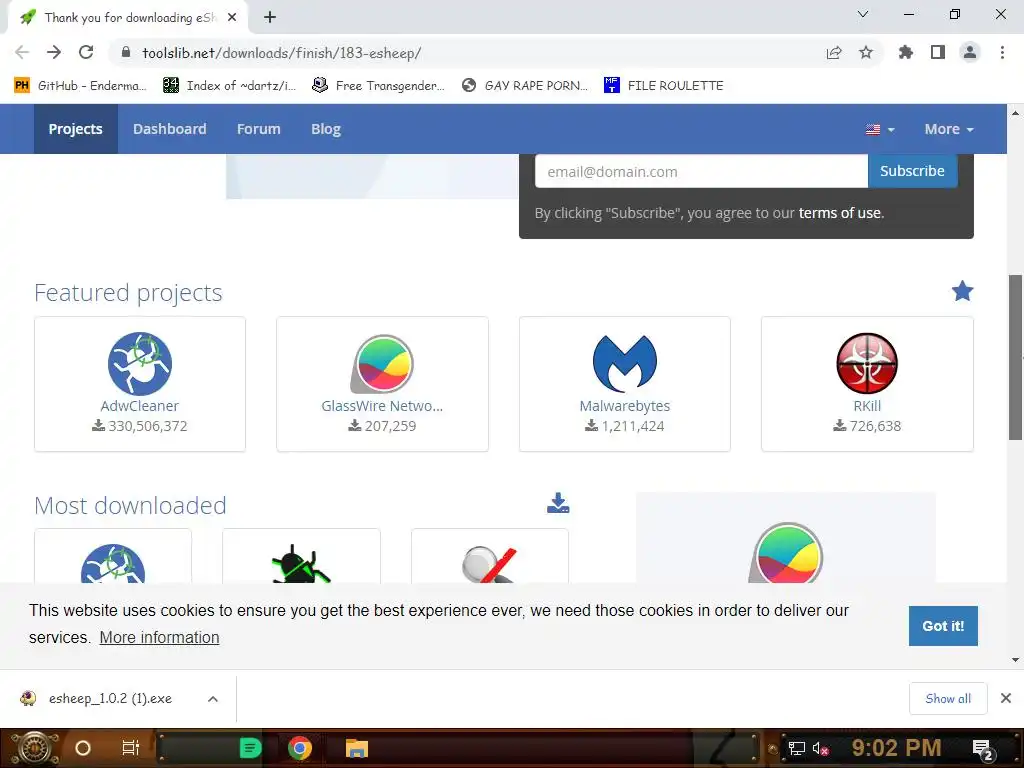Open the share page icon in address bar

(x=834, y=53)
